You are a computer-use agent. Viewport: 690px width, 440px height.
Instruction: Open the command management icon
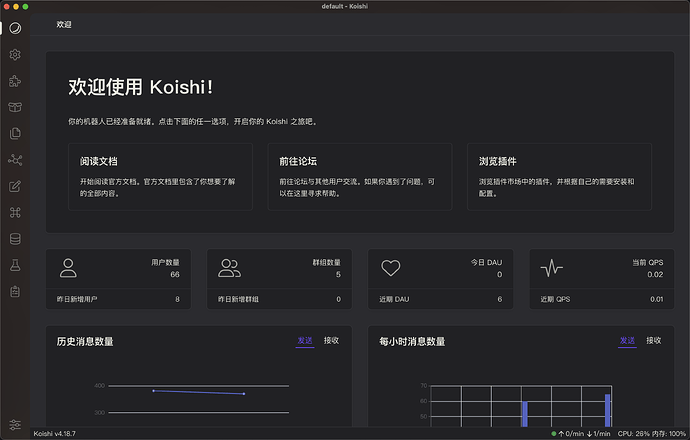click(x=15, y=212)
